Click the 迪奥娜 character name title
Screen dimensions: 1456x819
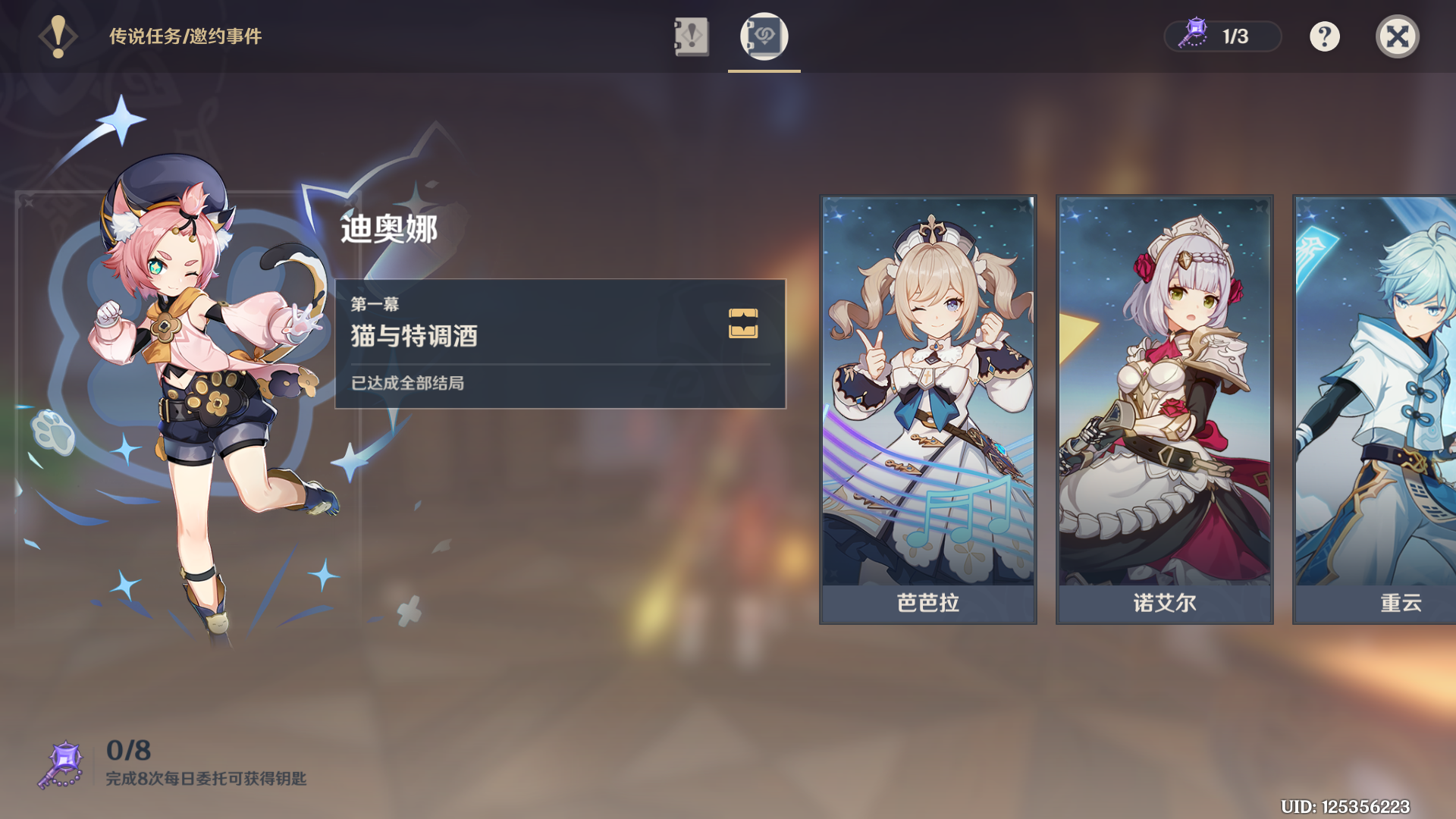pyautogui.click(x=389, y=229)
